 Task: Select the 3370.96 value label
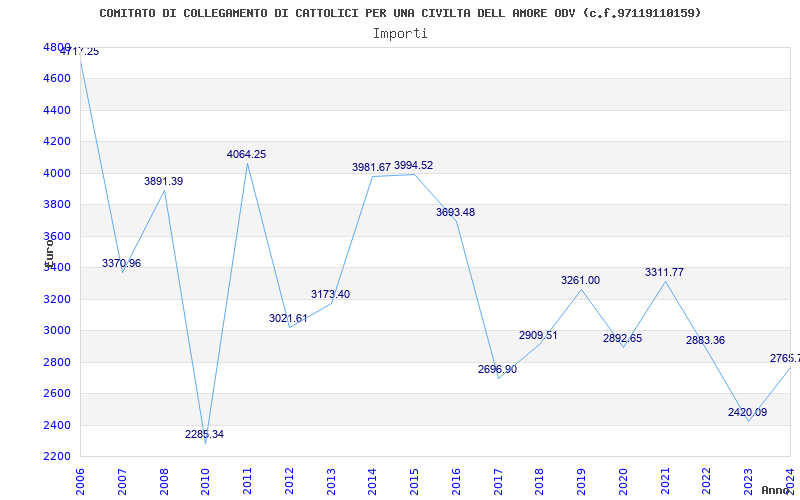click(x=121, y=263)
